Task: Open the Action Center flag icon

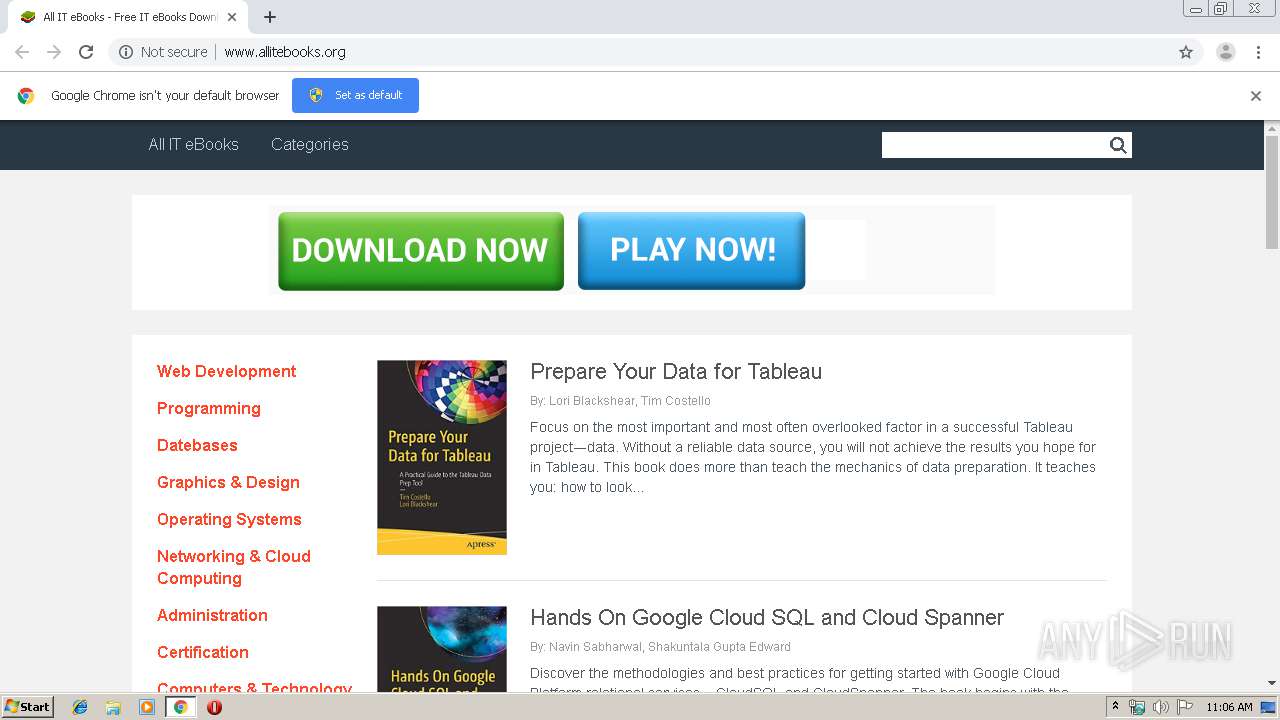Action: point(1183,707)
